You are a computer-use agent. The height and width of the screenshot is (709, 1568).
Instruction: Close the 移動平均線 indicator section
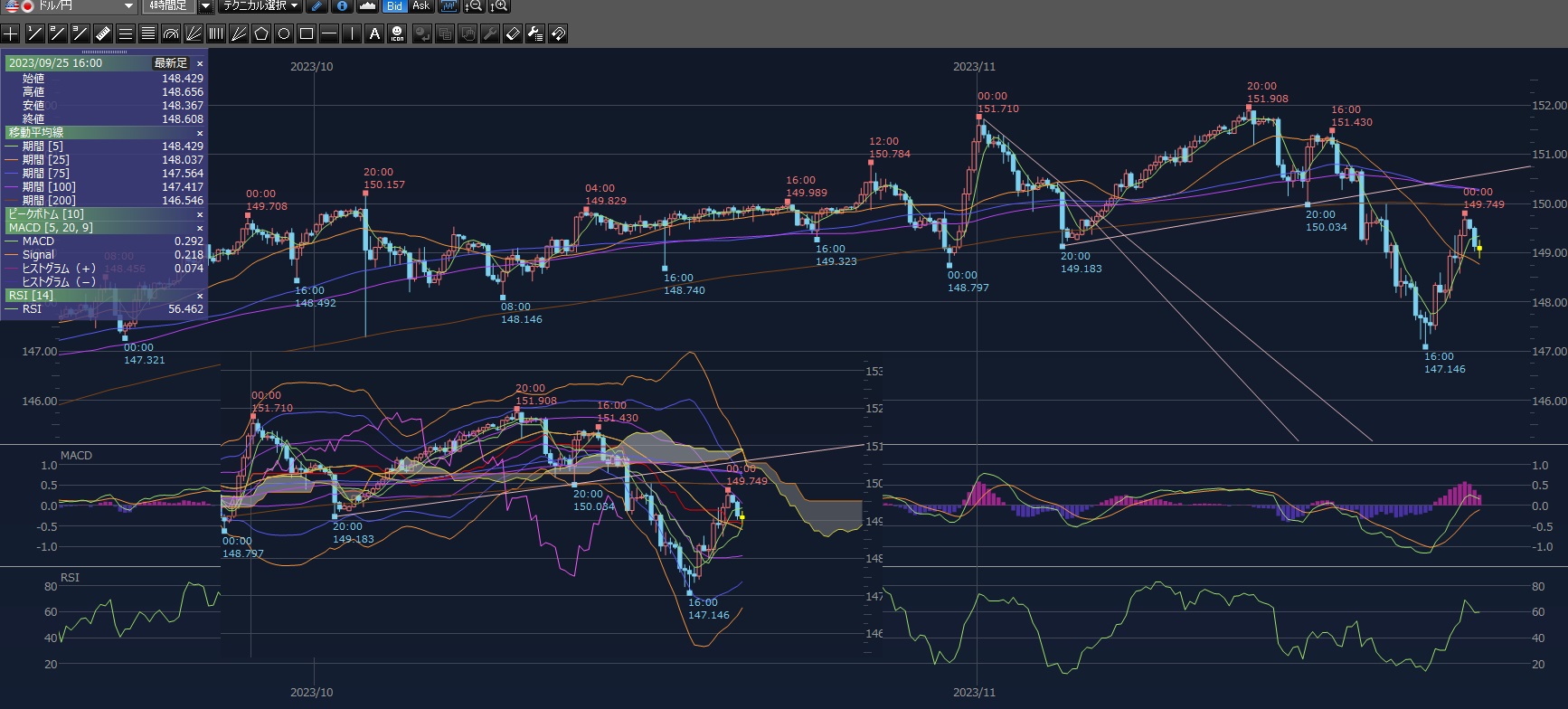coord(200,133)
